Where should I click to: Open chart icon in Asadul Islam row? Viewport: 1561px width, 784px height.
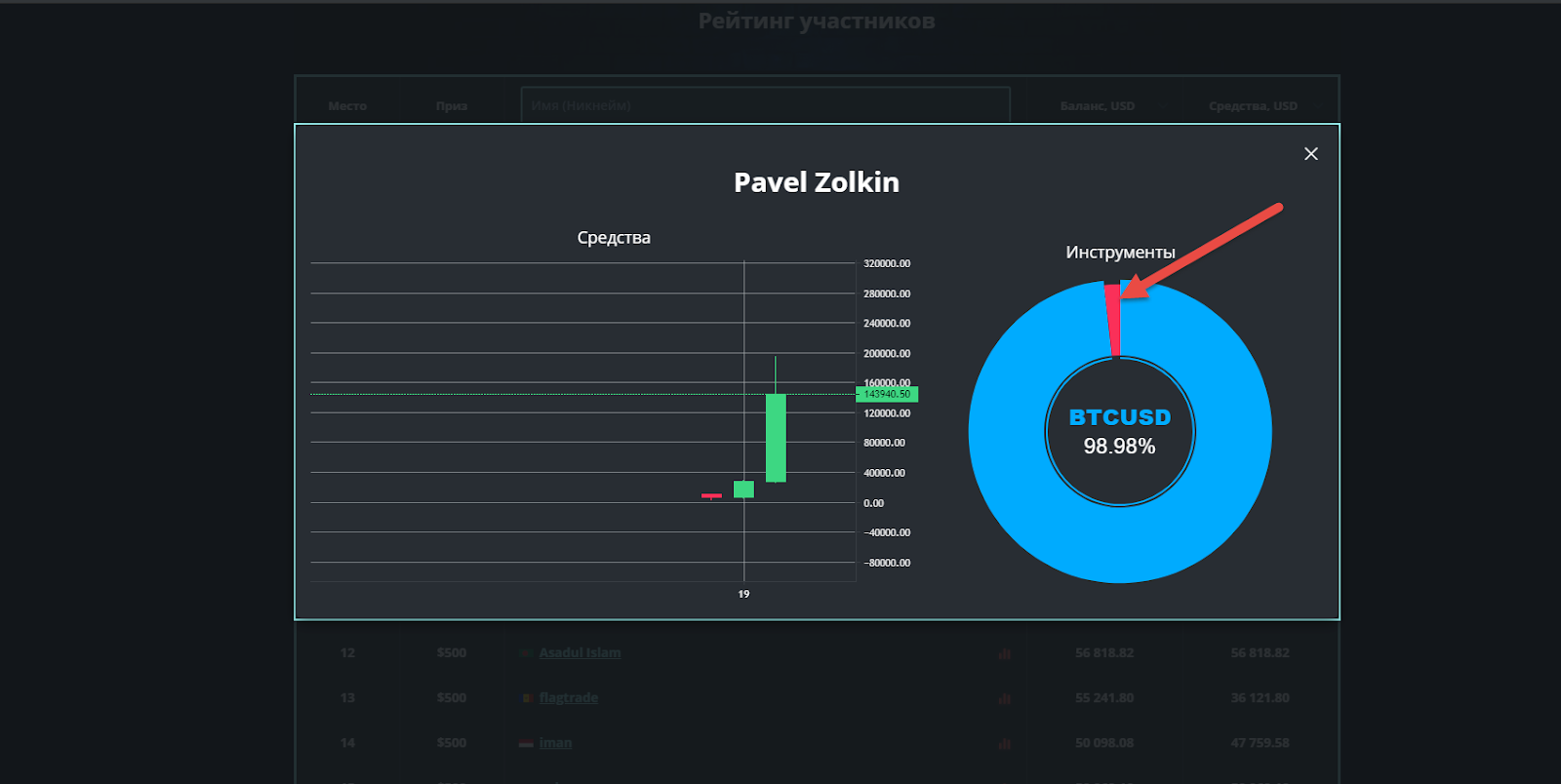(x=1004, y=653)
